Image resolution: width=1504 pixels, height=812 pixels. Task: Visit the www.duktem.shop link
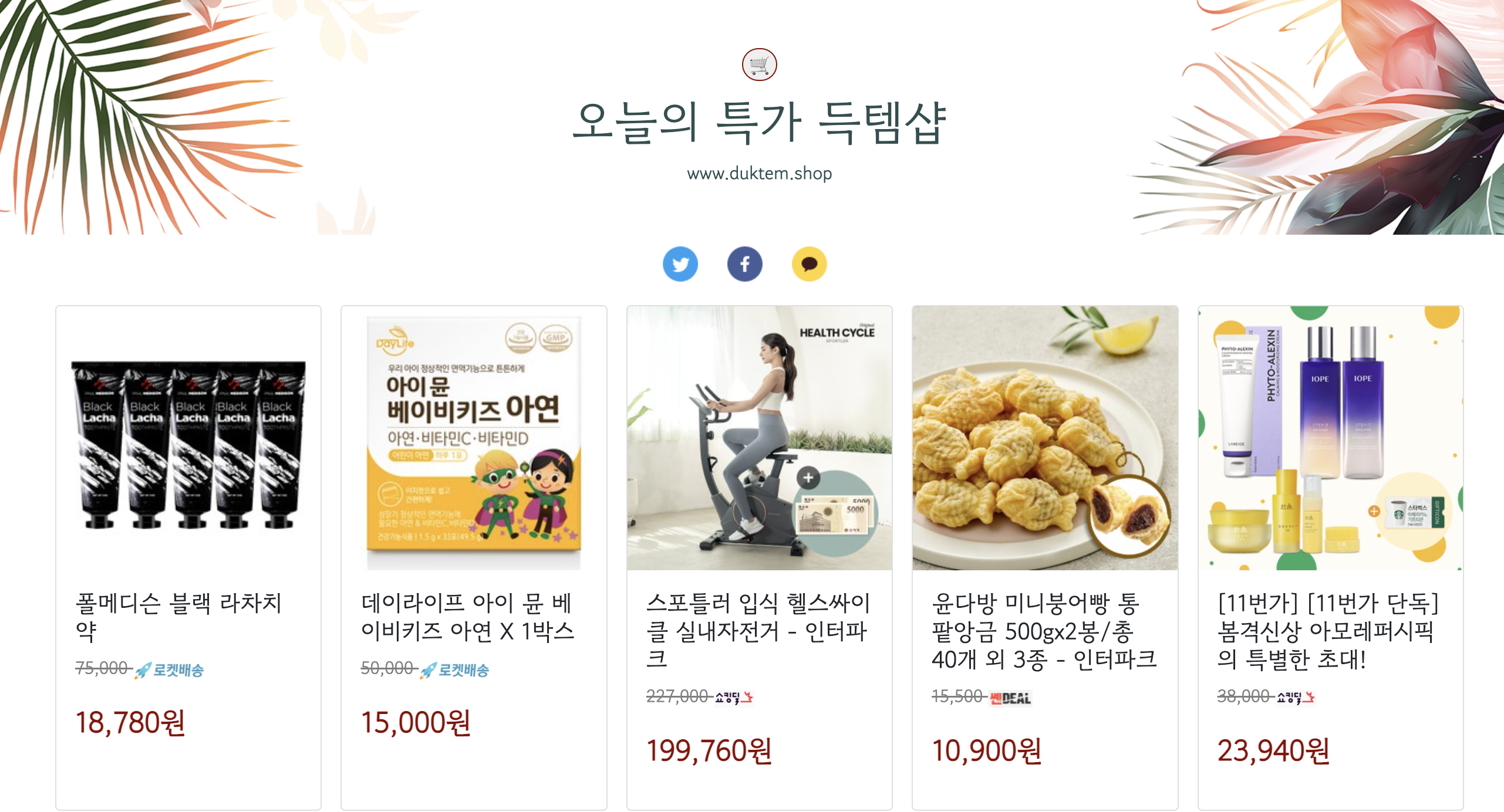point(759,174)
